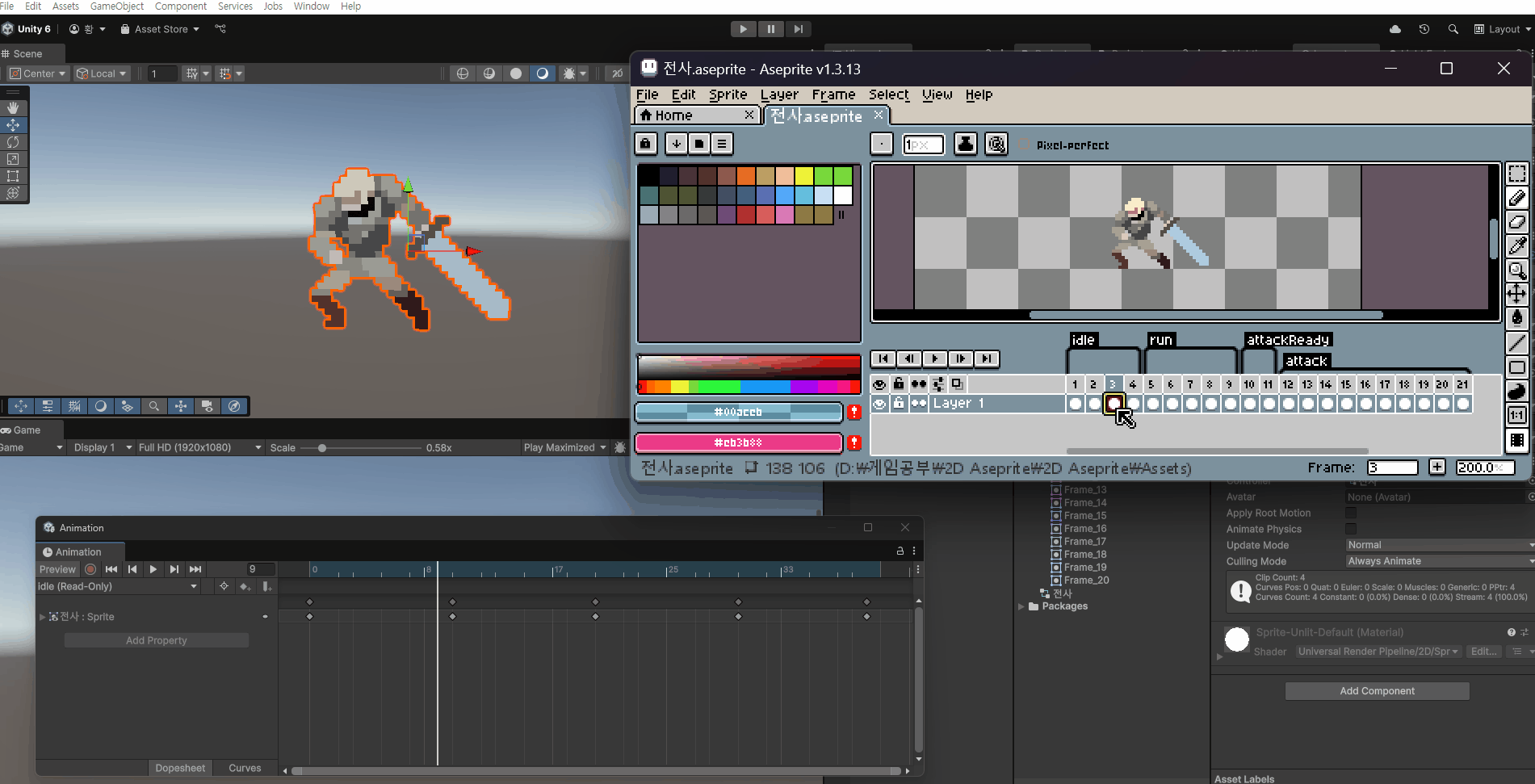
Task: Select Aseprite Contour/Blob tool
Action: [x=1516, y=392]
